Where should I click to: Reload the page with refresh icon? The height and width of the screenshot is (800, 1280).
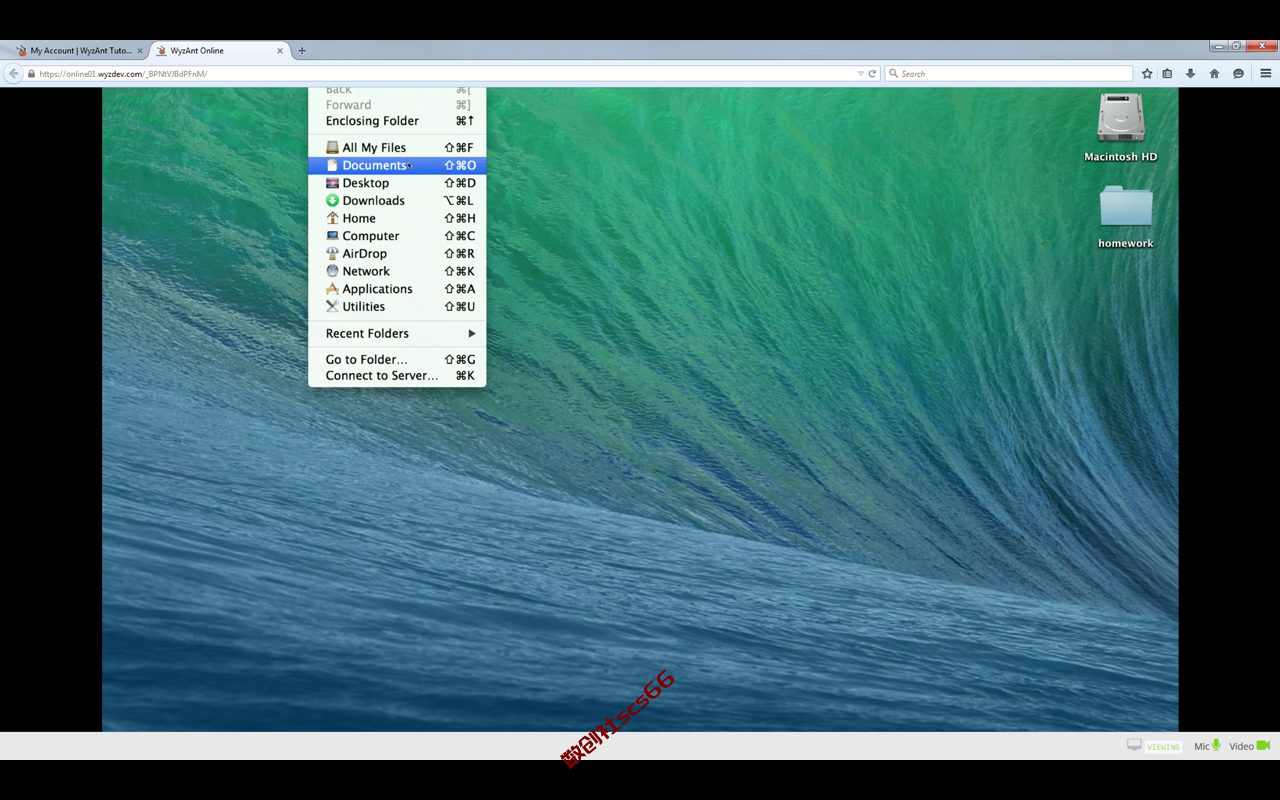pyautogui.click(x=872, y=74)
